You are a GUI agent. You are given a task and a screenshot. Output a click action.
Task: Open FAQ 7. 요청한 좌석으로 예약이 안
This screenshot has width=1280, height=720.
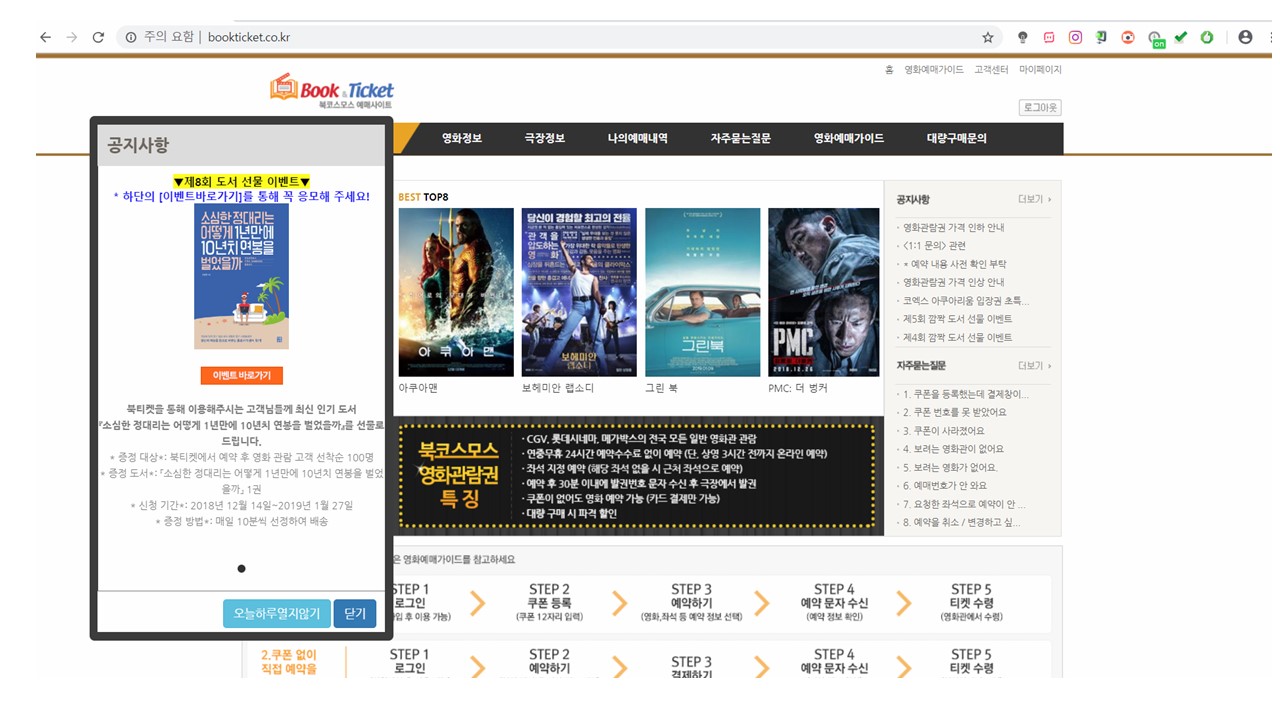coord(964,504)
